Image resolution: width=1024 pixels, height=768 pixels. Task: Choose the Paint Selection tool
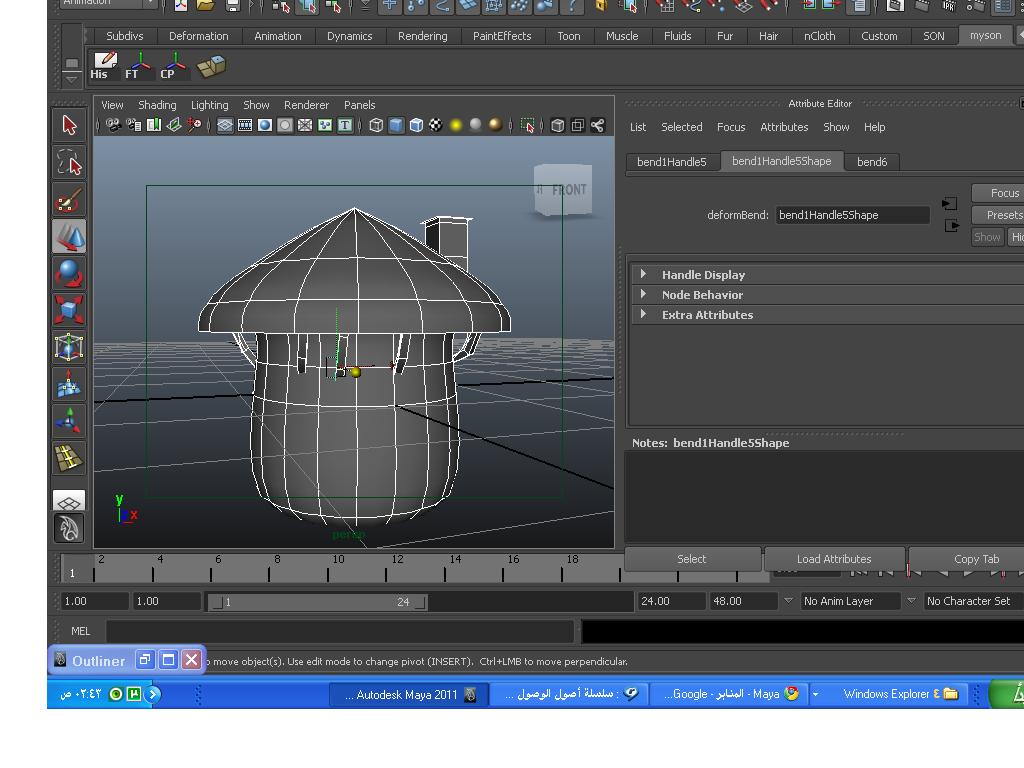coord(69,199)
